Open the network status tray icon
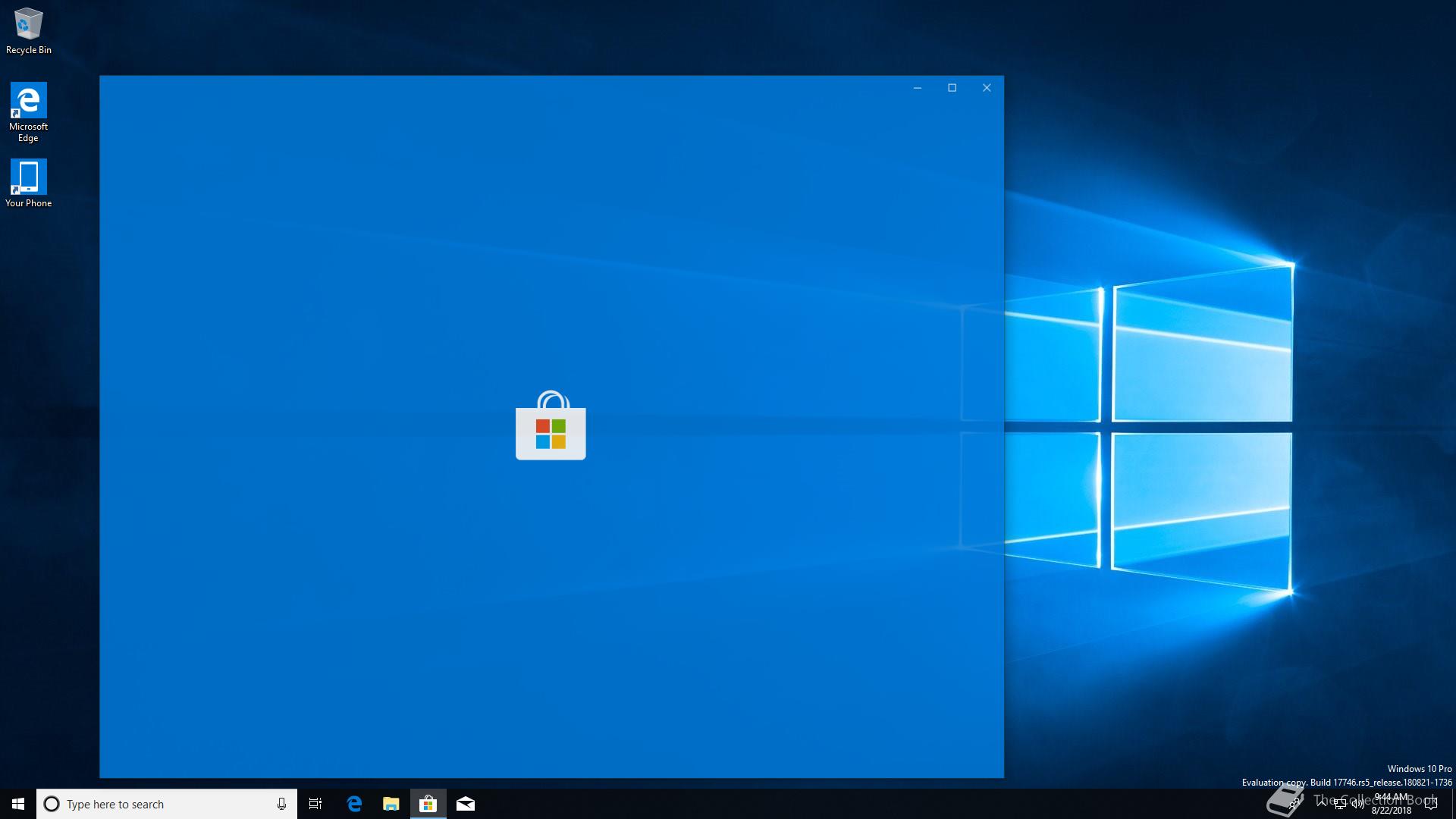The image size is (1456, 819). pos(1340,804)
